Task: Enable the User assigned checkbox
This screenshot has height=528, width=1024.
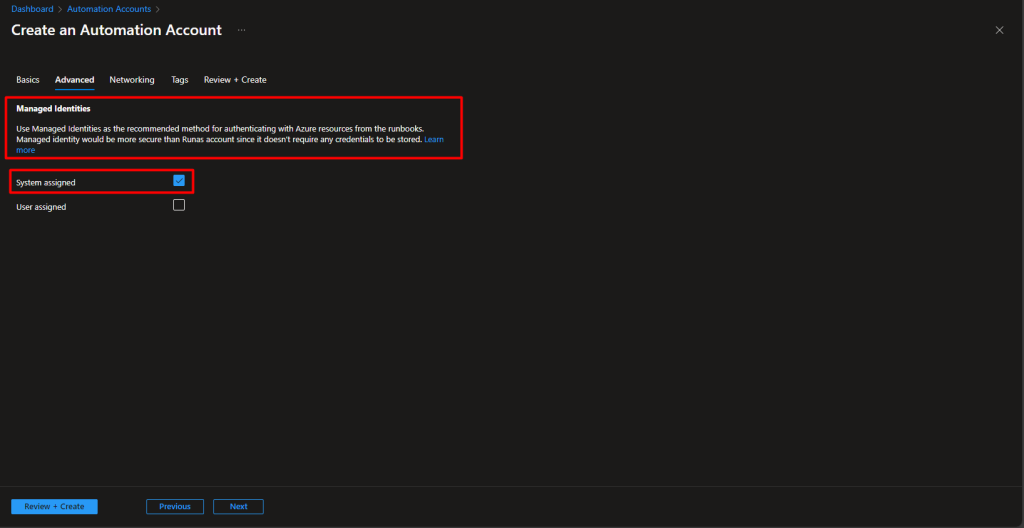Action: (x=179, y=205)
